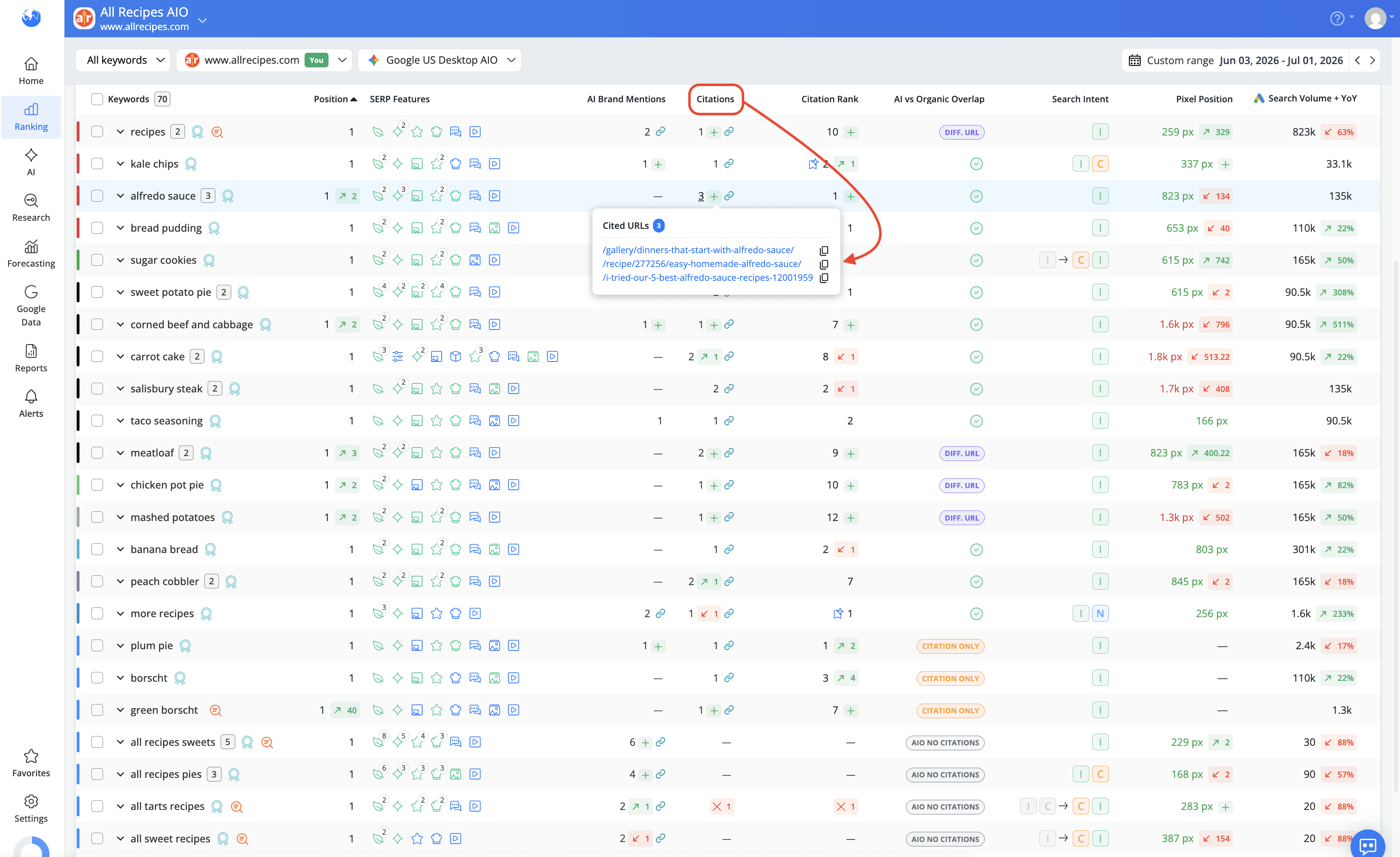Click the citations link icon for kale chips
The height and width of the screenshot is (857, 1400).
(x=729, y=164)
